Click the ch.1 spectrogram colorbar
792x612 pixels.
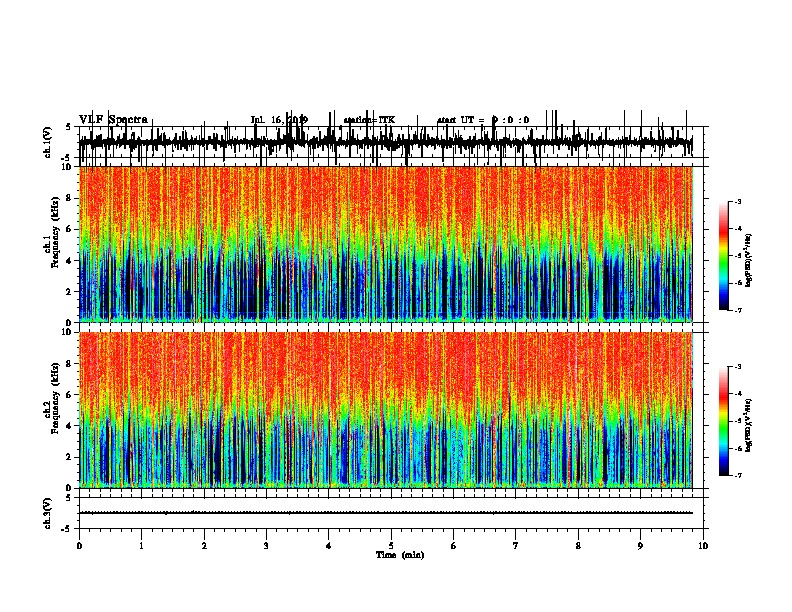click(723, 256)
